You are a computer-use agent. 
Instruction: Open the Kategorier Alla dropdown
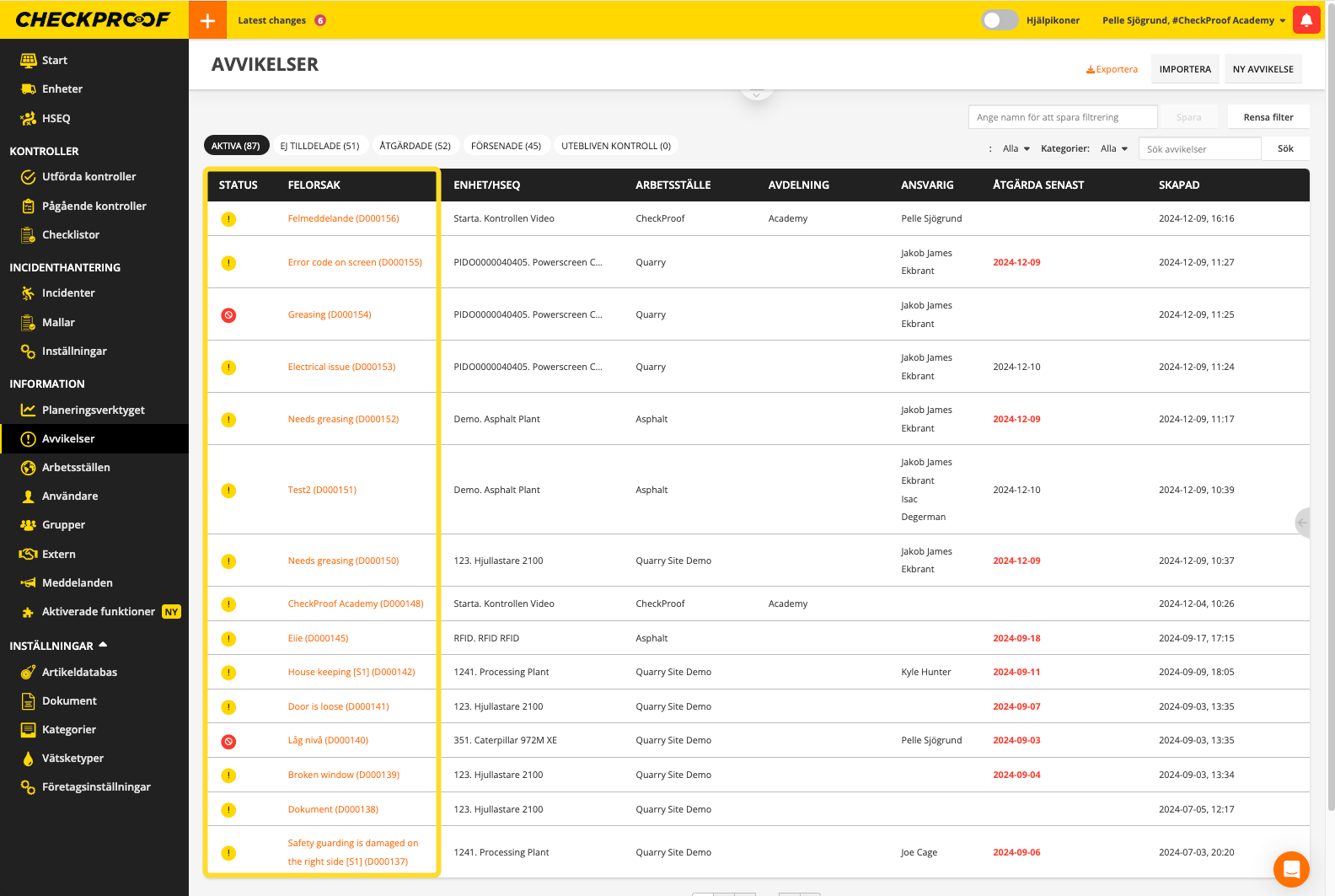(1113, 149)
